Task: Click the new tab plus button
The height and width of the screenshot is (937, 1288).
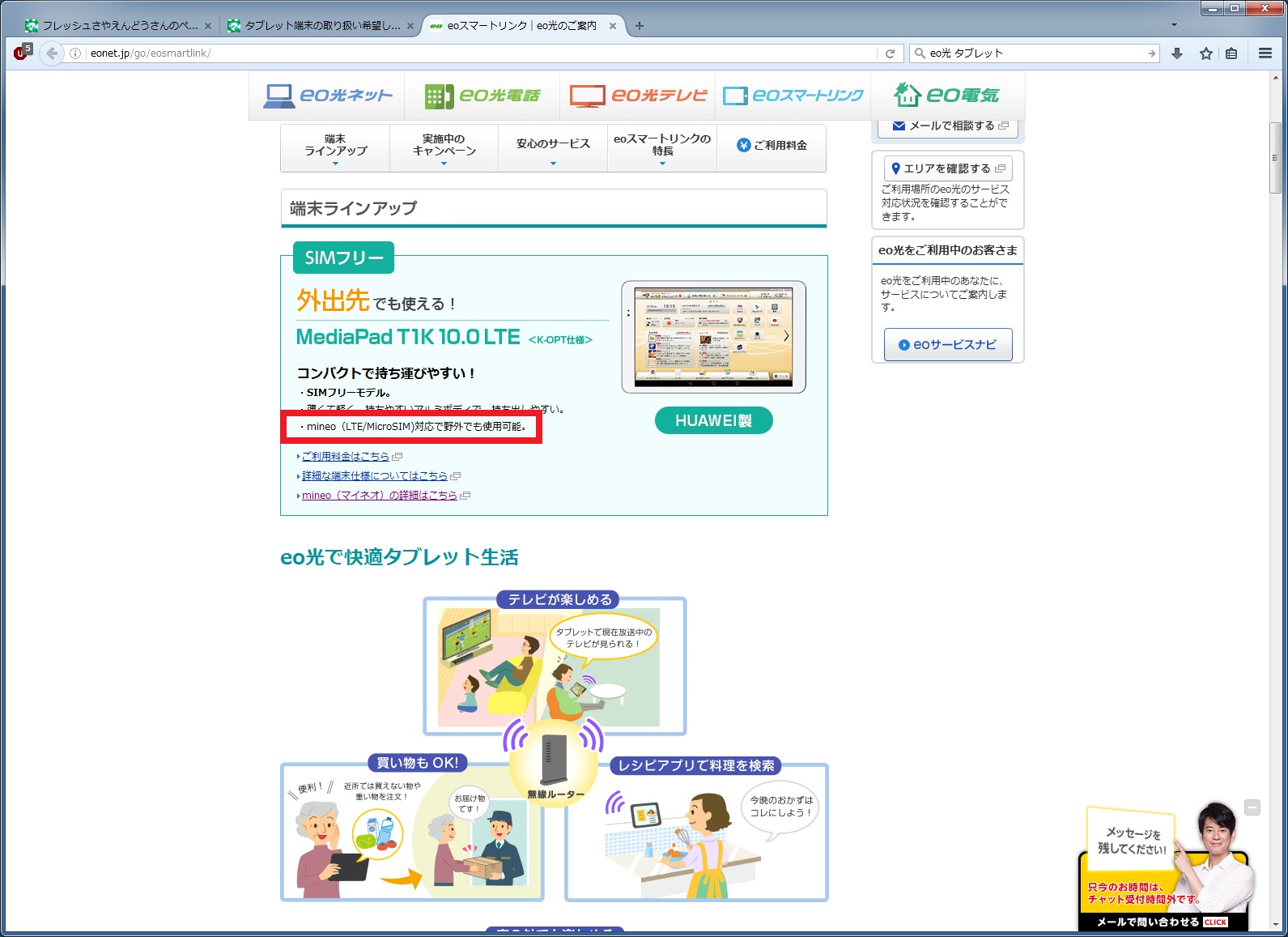Action: [640, 26]
